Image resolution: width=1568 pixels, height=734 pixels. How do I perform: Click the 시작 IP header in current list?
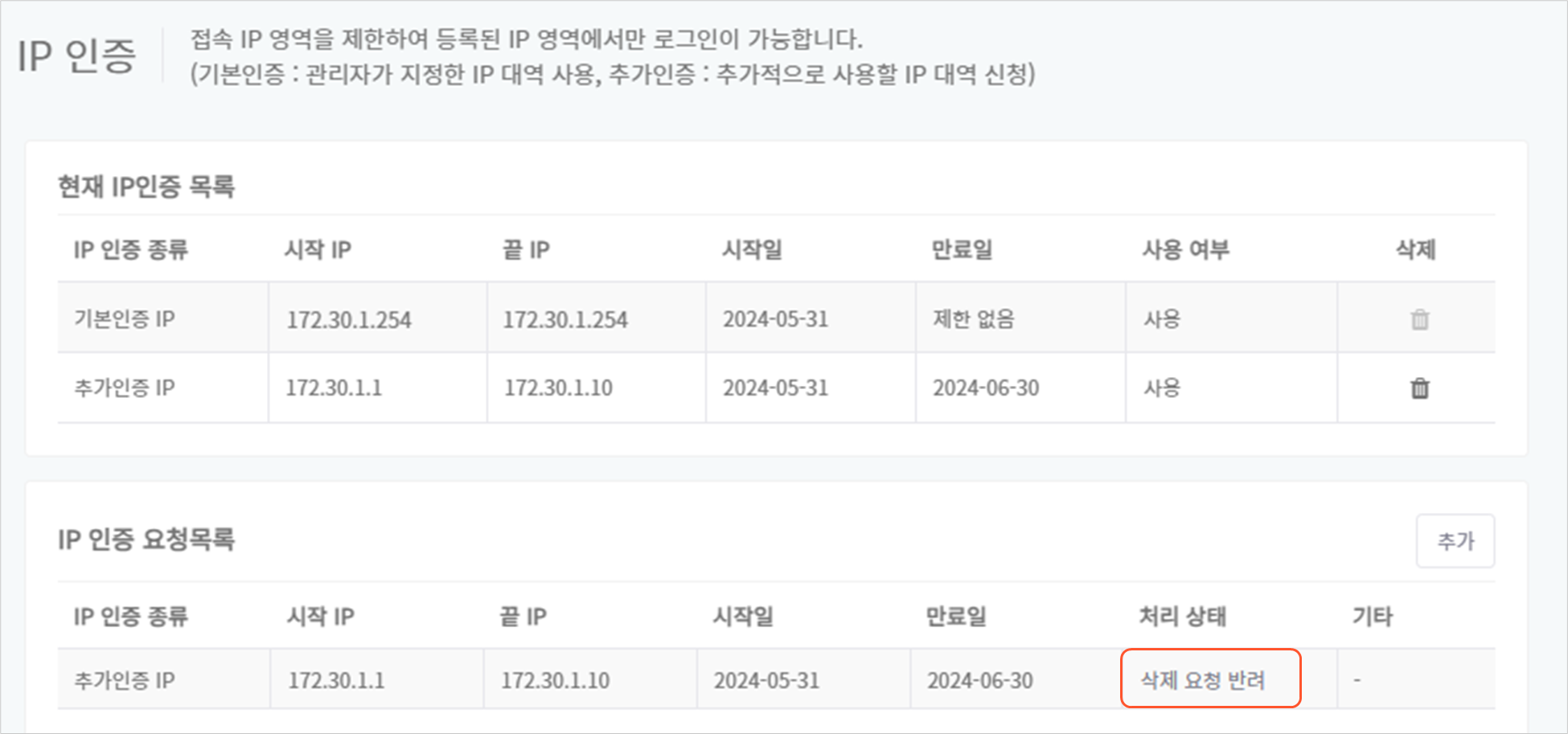tap(318, 250)
